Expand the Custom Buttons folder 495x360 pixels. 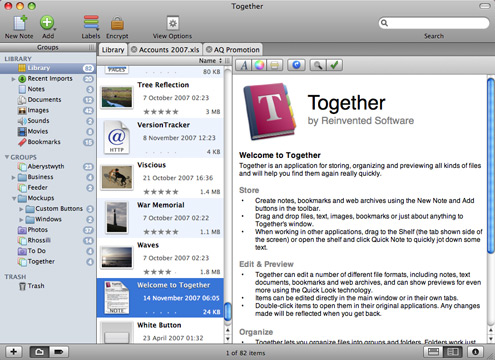[x=21, y=209]
